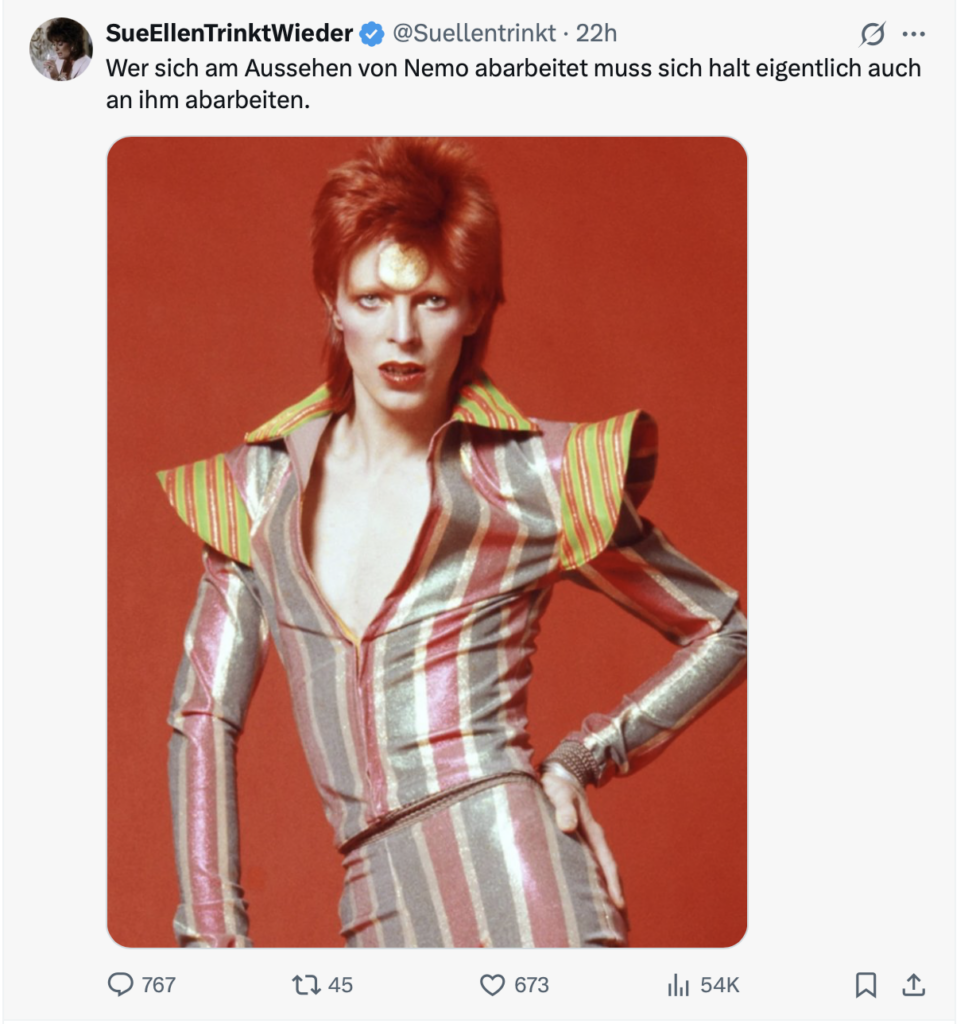Toggle the bookmark icon
Viewport: 976px width, 1024px height.
click(x=866, y=985)
